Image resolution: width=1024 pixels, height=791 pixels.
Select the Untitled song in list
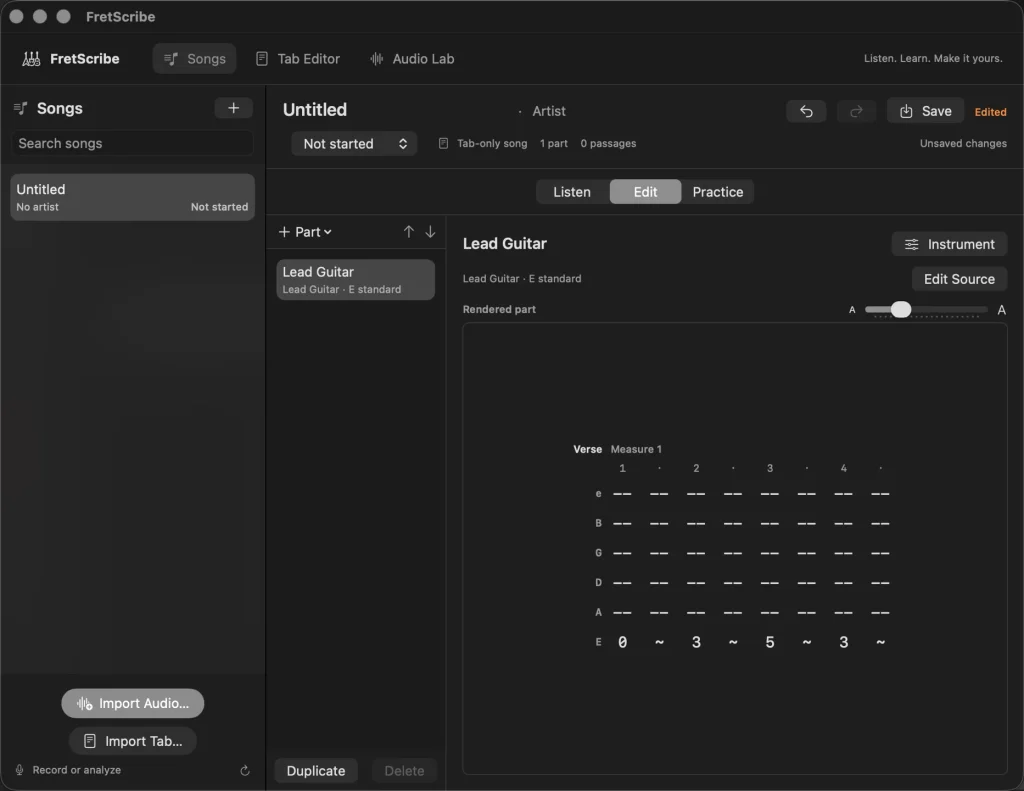(x=132, y=197)
